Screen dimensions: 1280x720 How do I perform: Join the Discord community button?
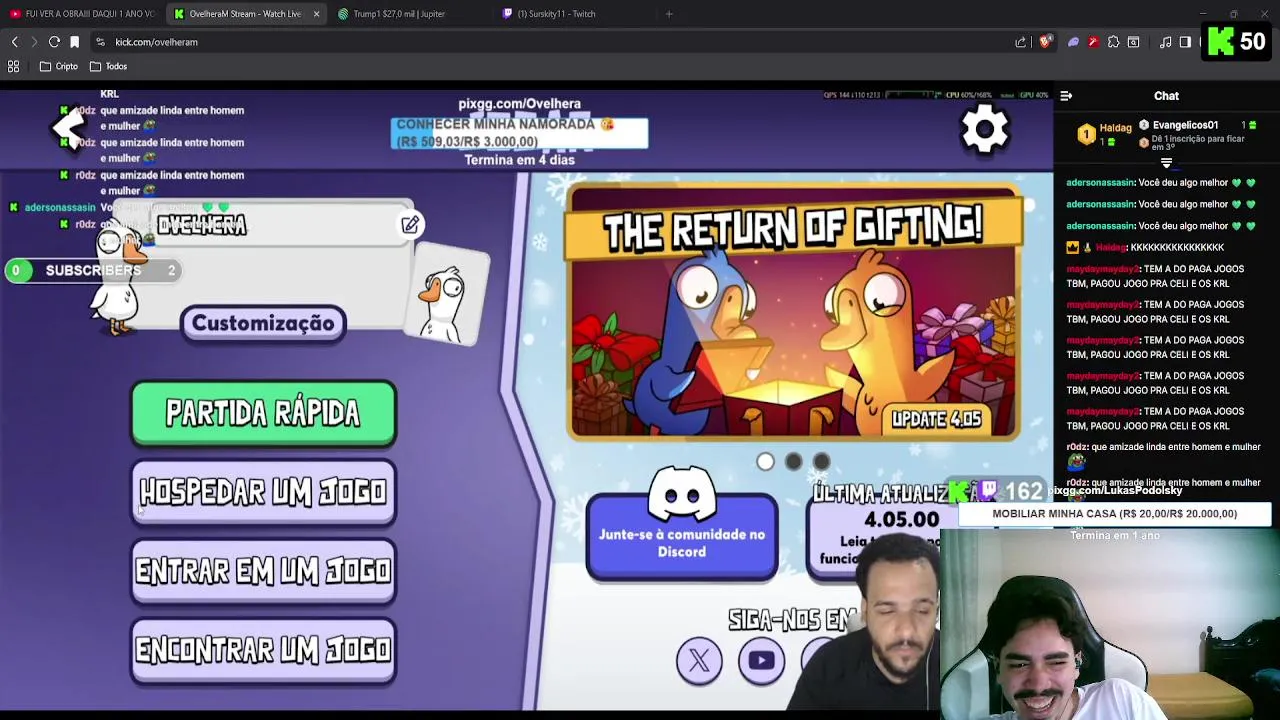(682, 537)
